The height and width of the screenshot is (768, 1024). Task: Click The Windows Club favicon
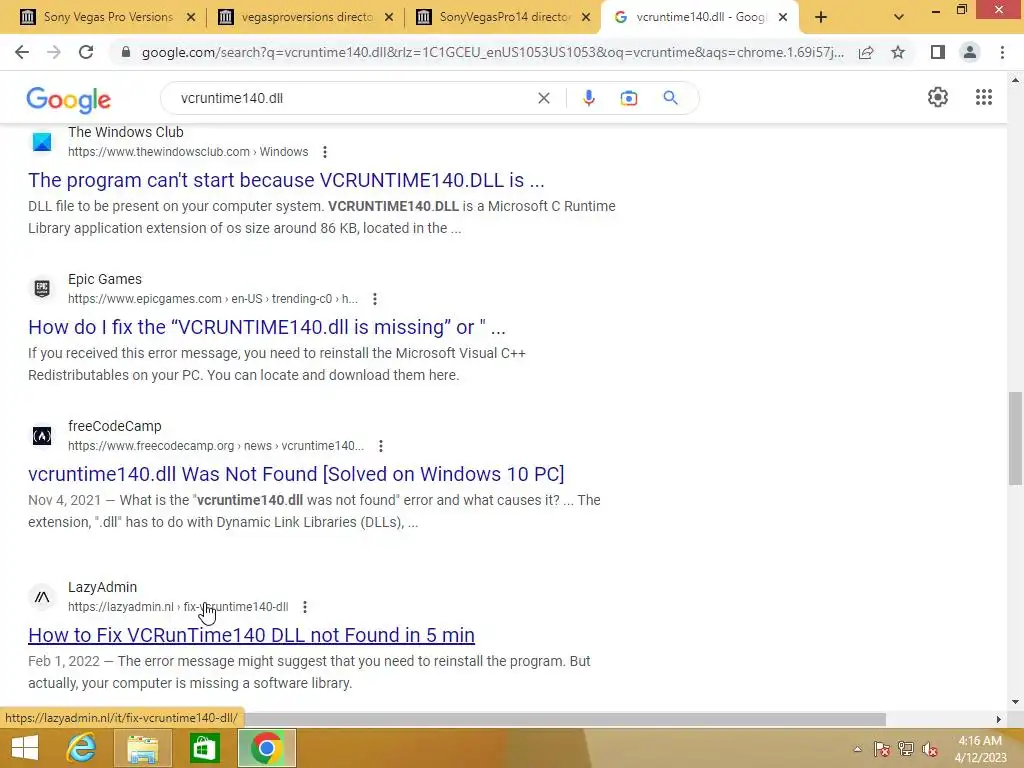(42, 142)
